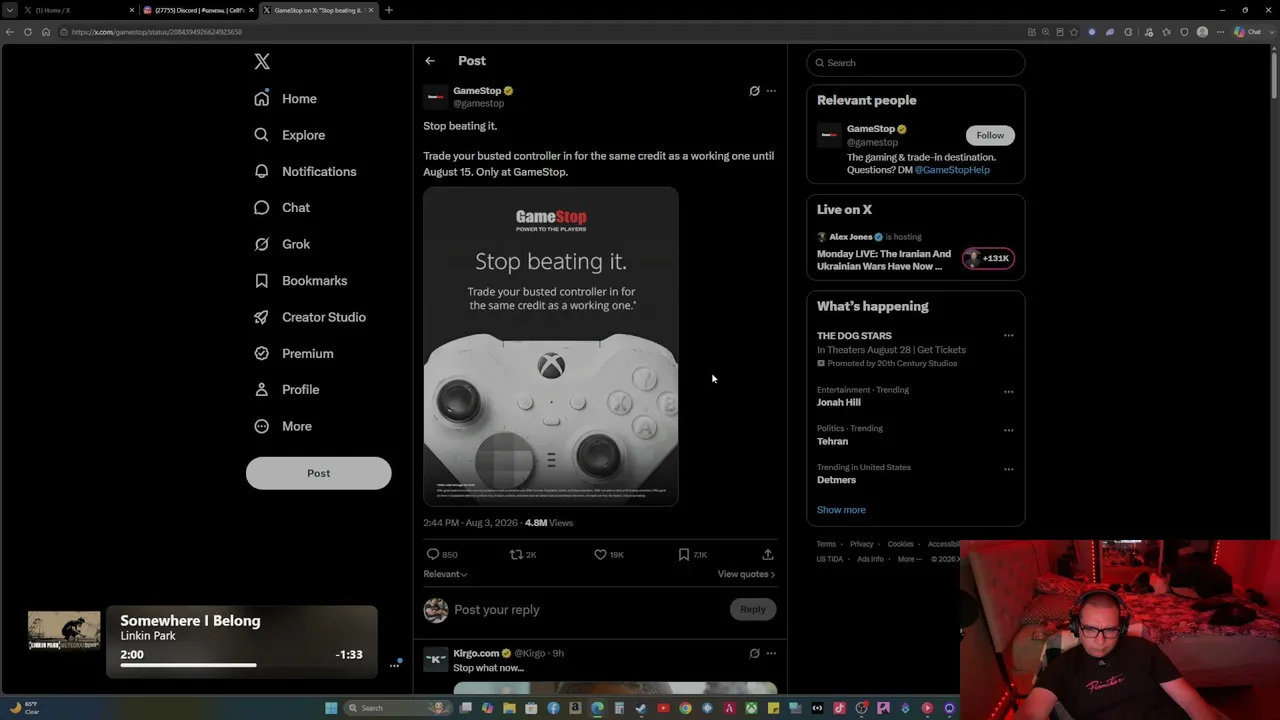Open the GameStop controller promo image
The image size is (1280, 720).
(551, 346)
